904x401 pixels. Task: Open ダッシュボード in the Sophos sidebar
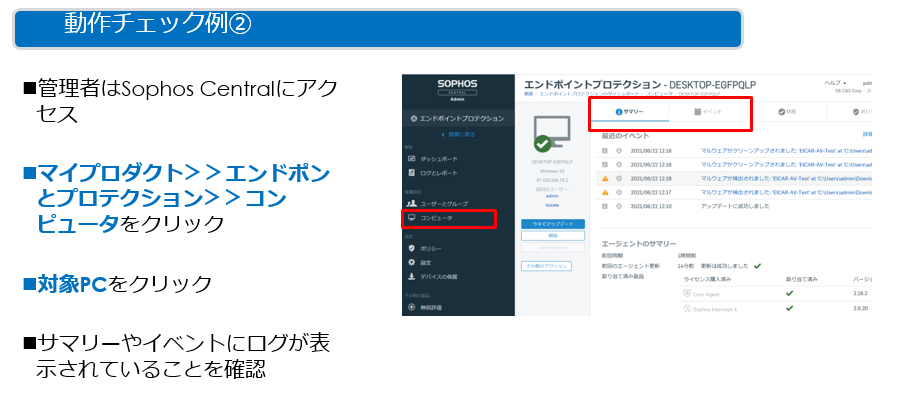click(x=438, y=158)
